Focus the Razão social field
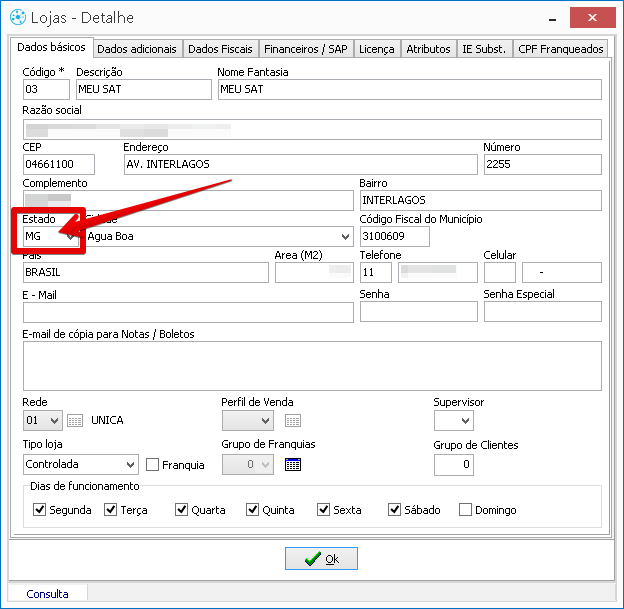Screen dimensions: 624x609 312,129
